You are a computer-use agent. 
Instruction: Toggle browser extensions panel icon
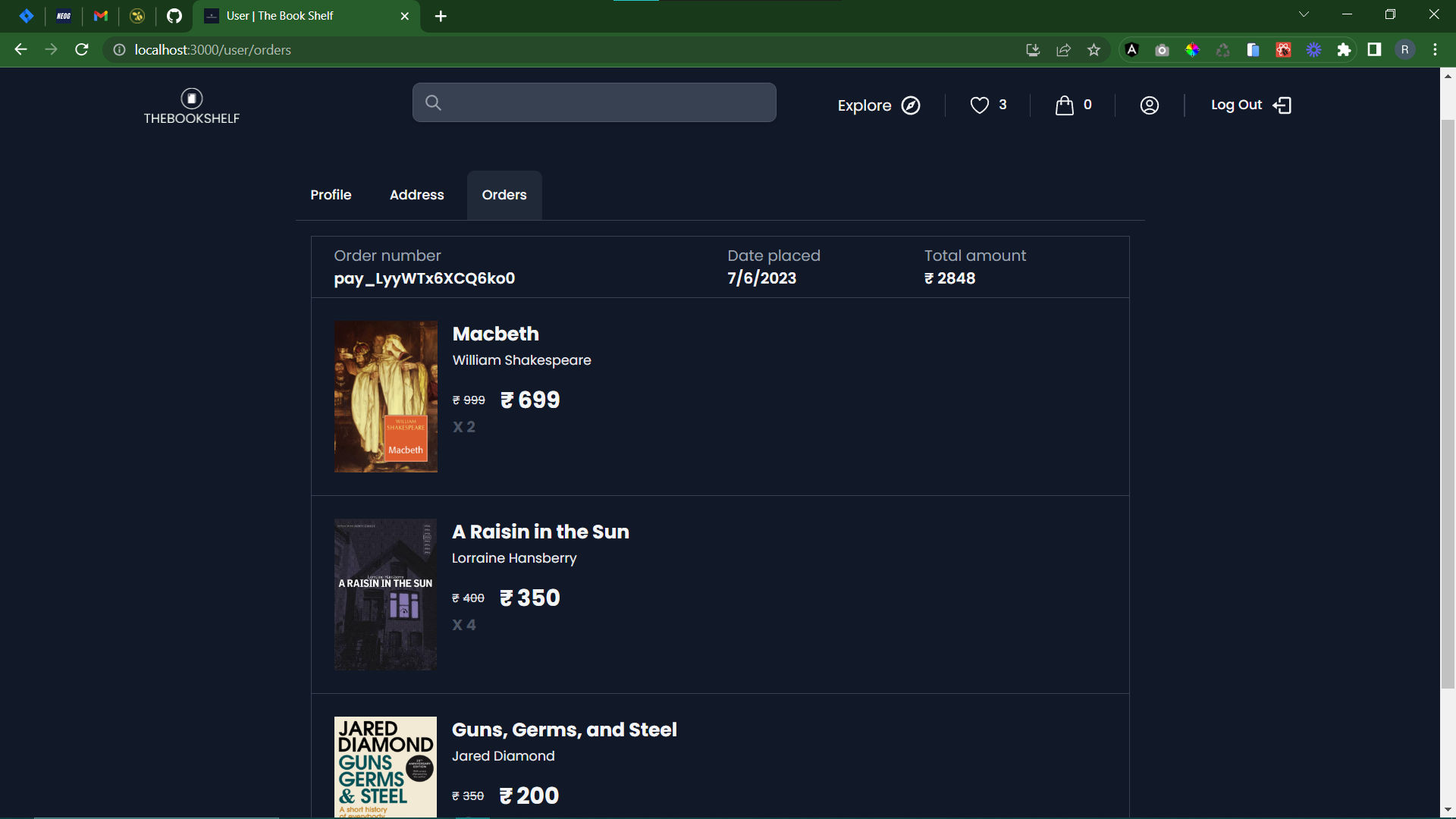click(1343, 50)
